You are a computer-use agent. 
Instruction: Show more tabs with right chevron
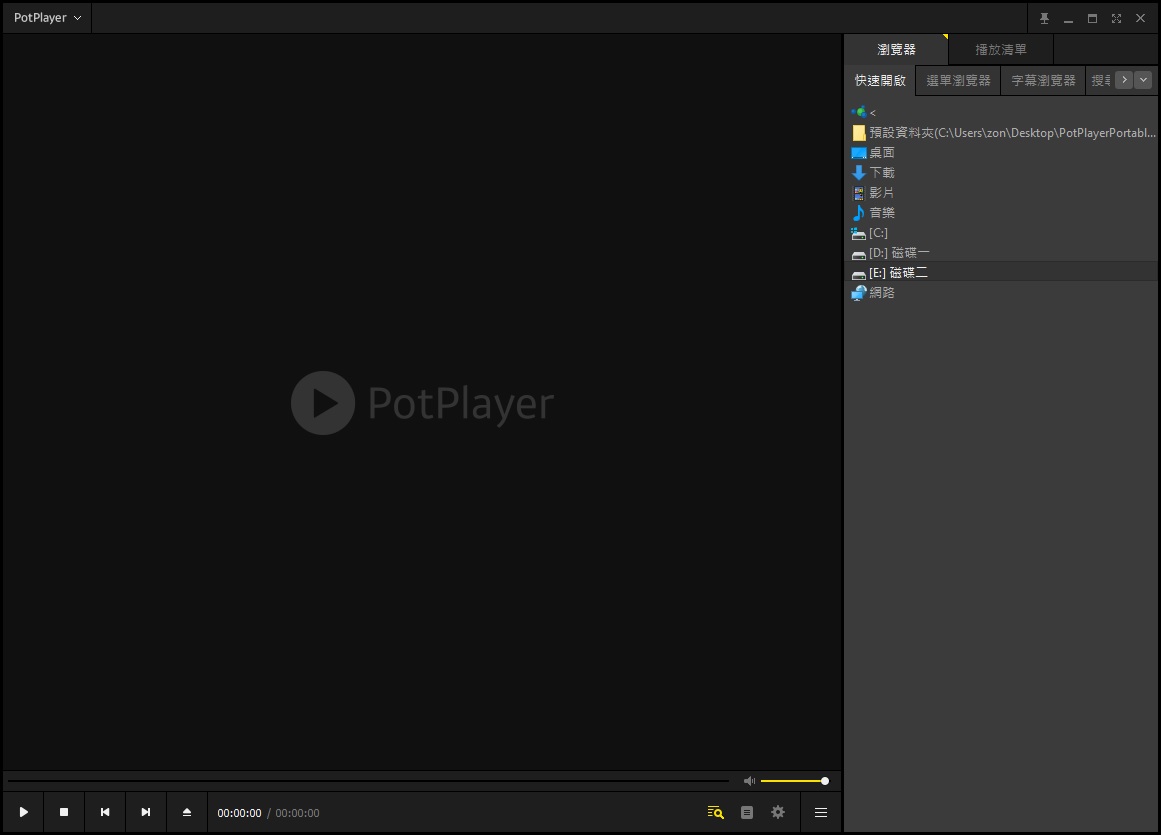pos(1124,80)
